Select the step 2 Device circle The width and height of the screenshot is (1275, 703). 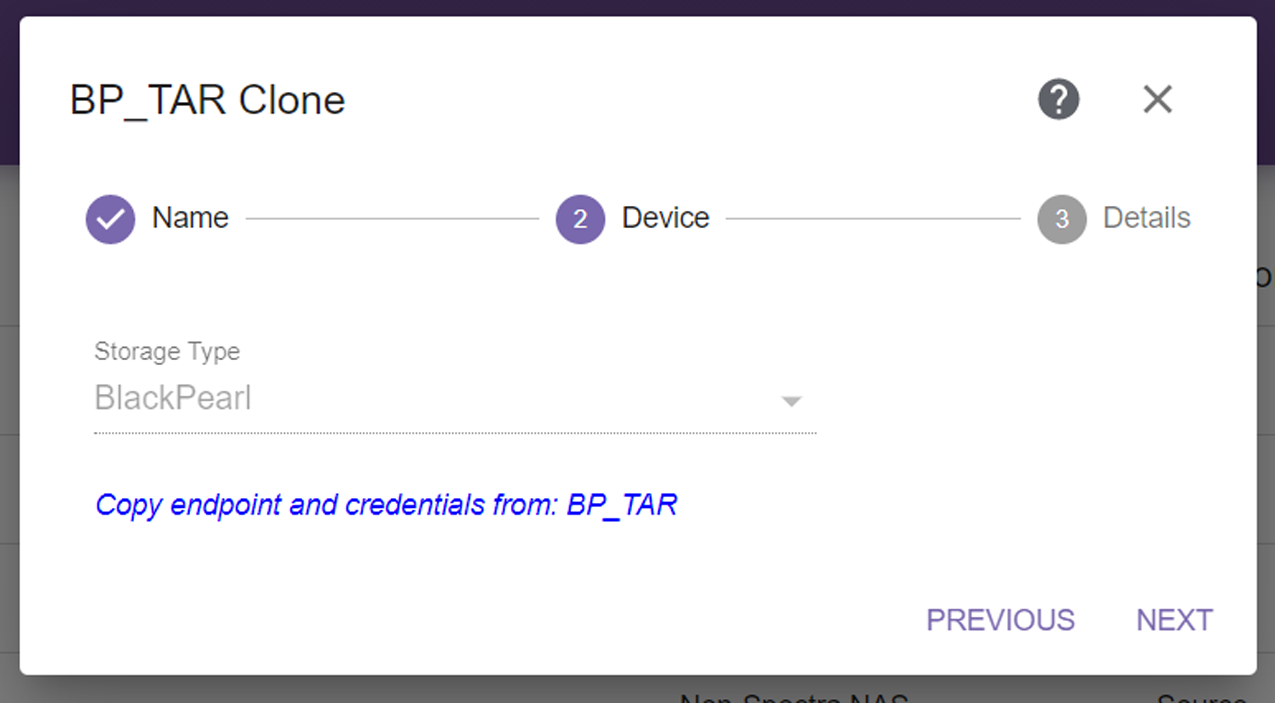580,219
